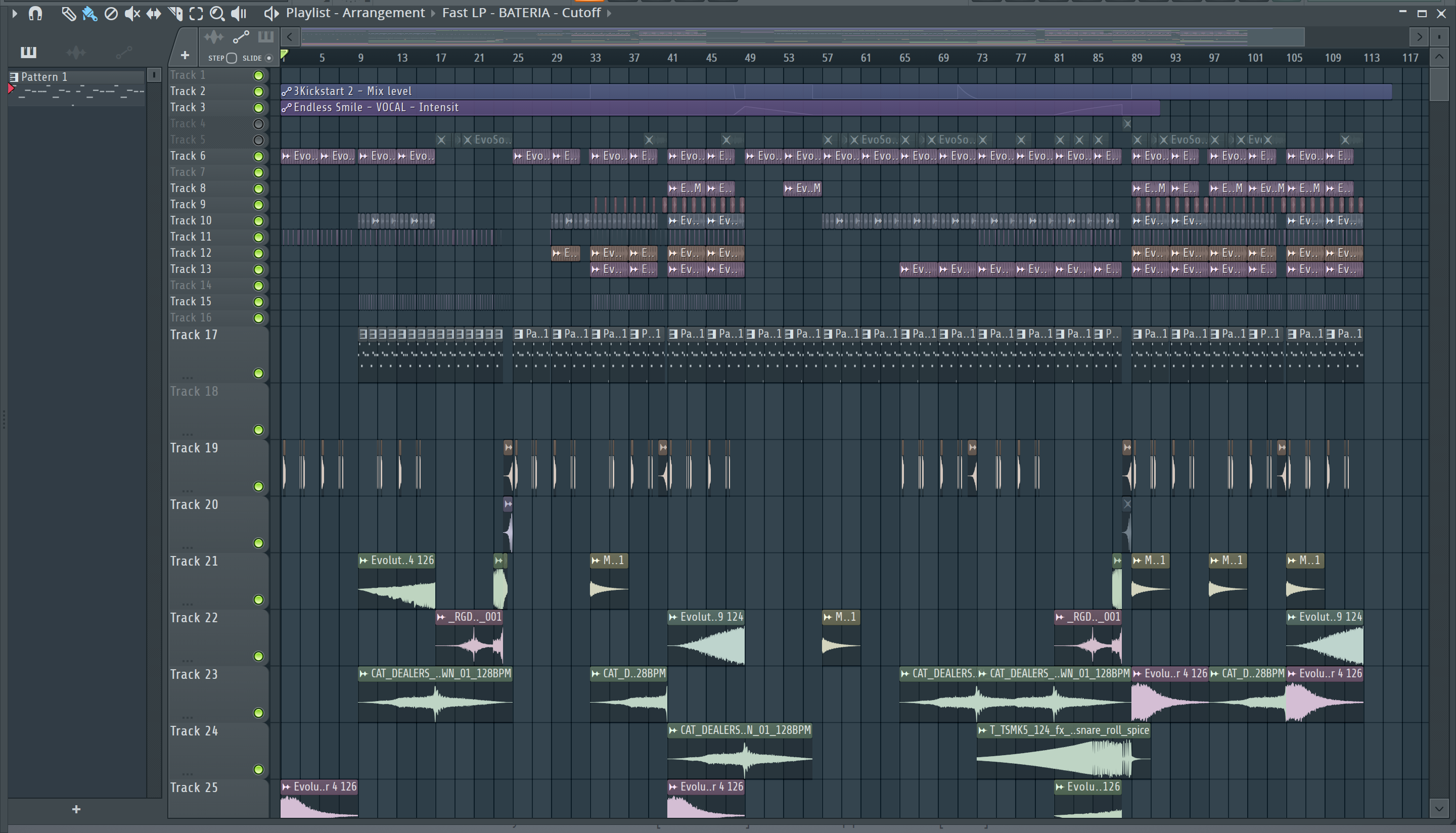
Task: Open the Playlist options menu arrow
Action: pyautogui.click(x=14, y=13)
